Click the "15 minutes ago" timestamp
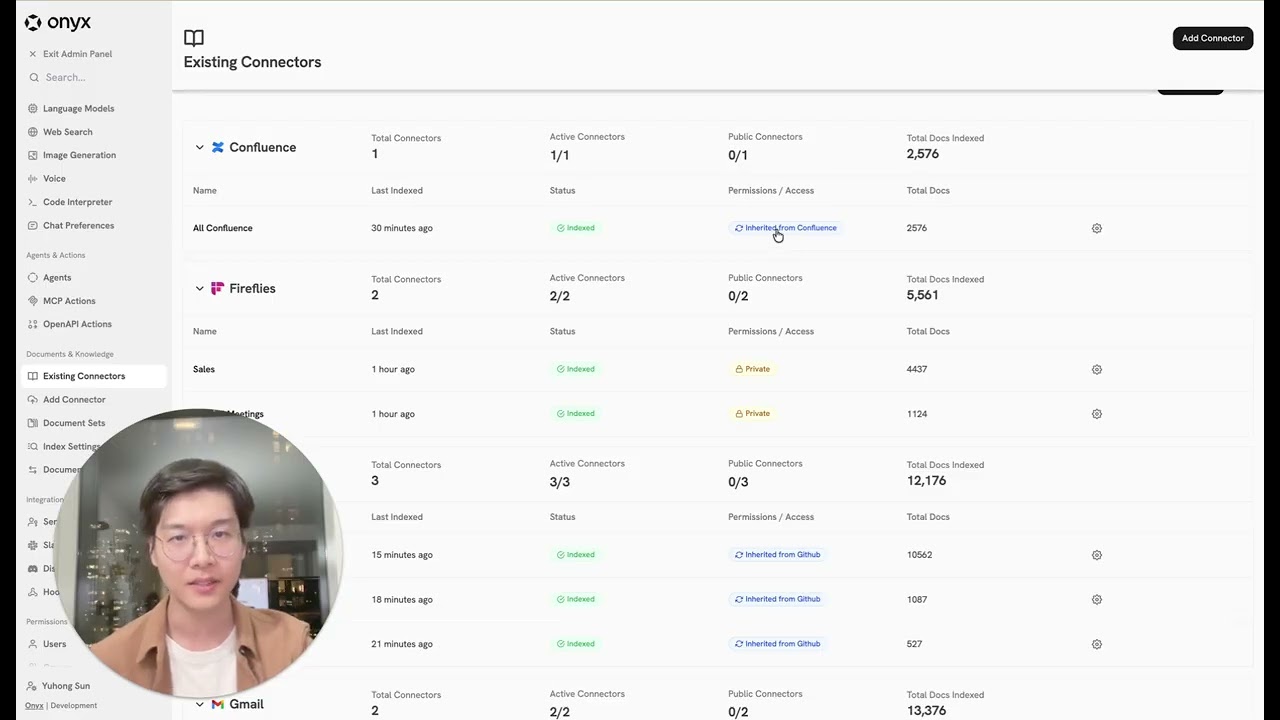This screenshot has width=1280, height=720. pyautogui.click(x=402, y=555)
